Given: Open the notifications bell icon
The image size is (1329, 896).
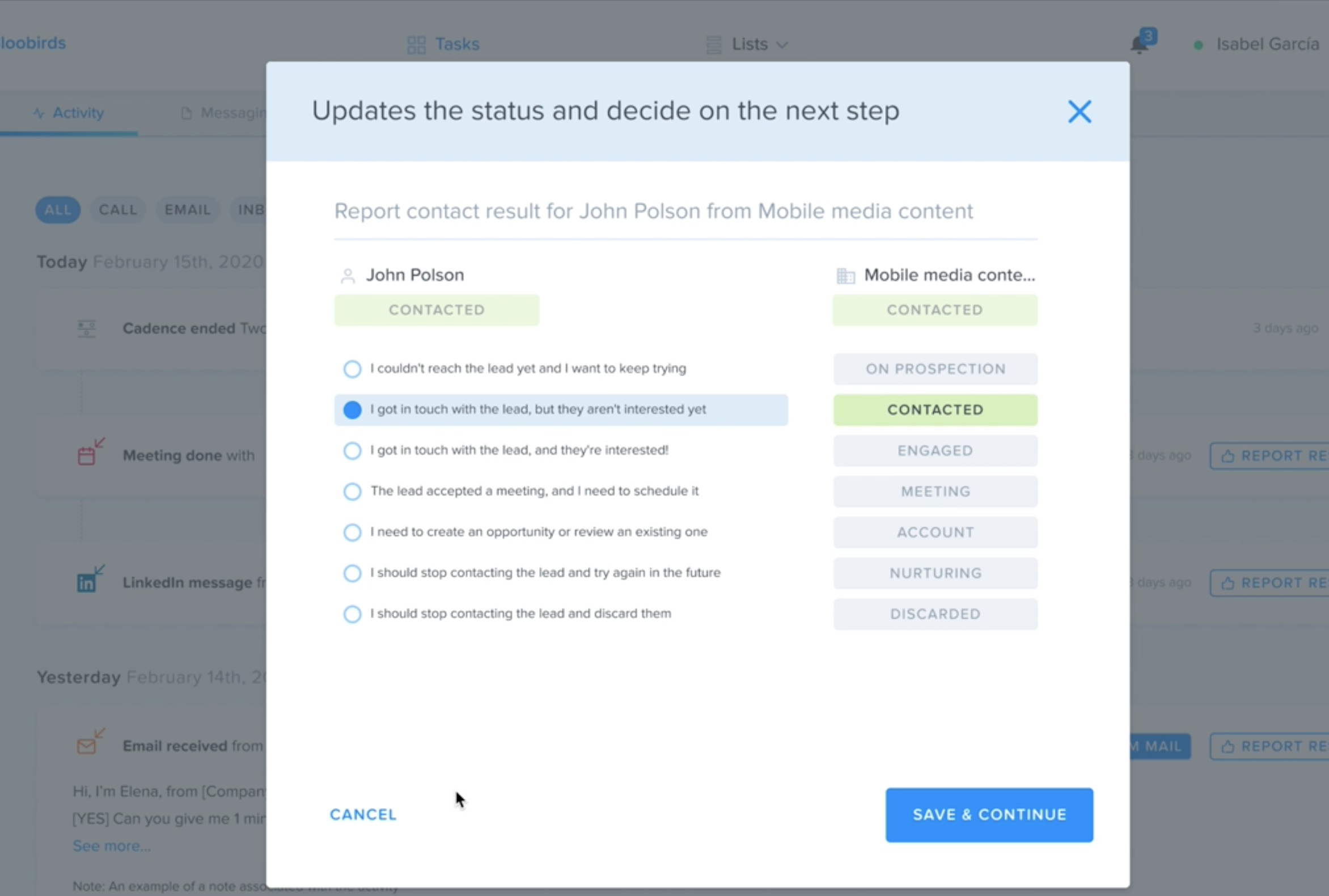Looking at the screenshot, I should pyautogui.click(x=1139, y=44).
